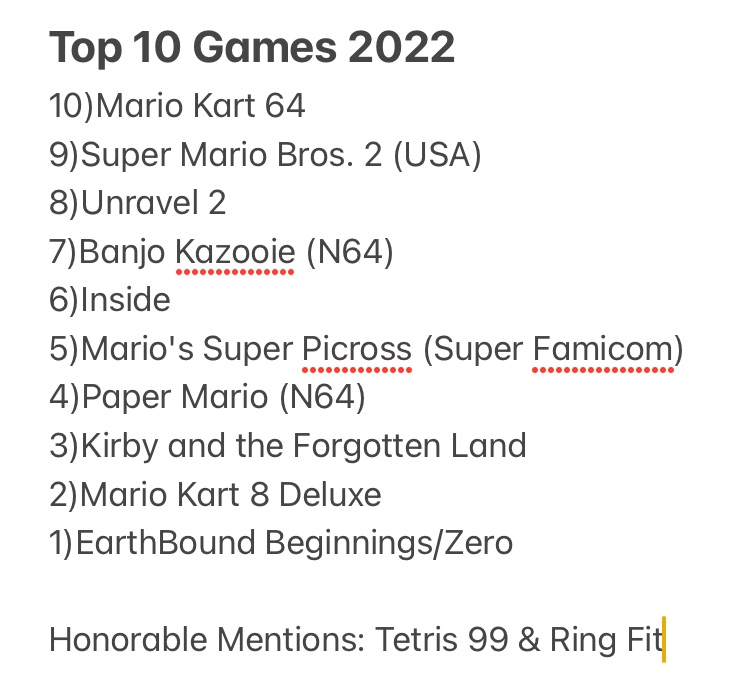750x675 pixels.
Task: Click Kirby and the Forgotten Land line
Action: pos(287,446)
